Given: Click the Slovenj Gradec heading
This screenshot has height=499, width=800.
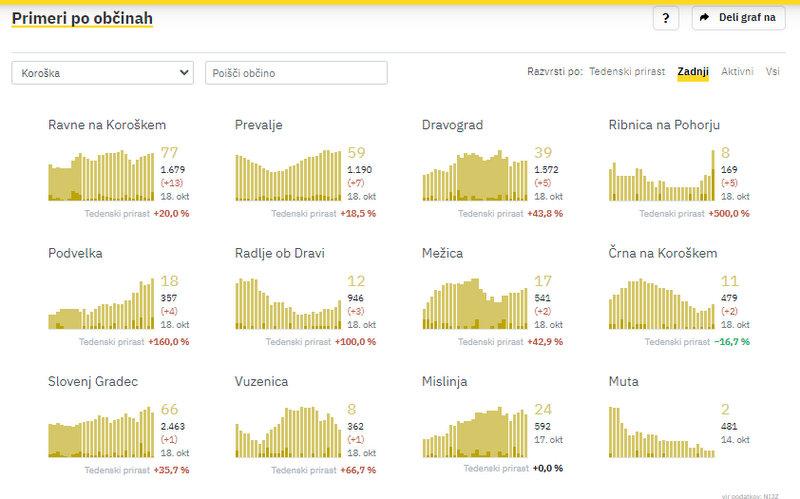Looking at the screenshot, I should pos(93,381).
